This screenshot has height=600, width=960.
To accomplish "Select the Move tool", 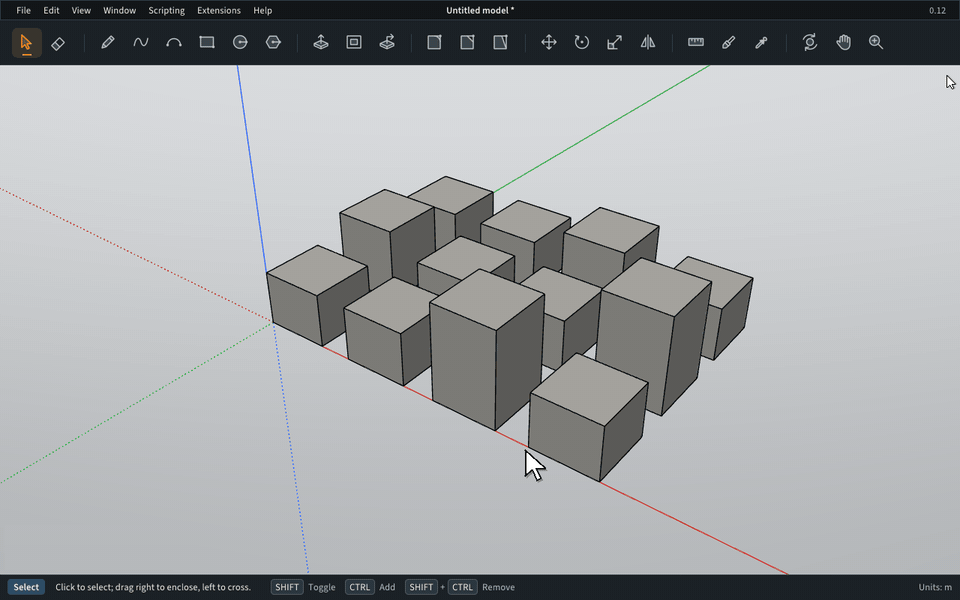I will 549,43.
